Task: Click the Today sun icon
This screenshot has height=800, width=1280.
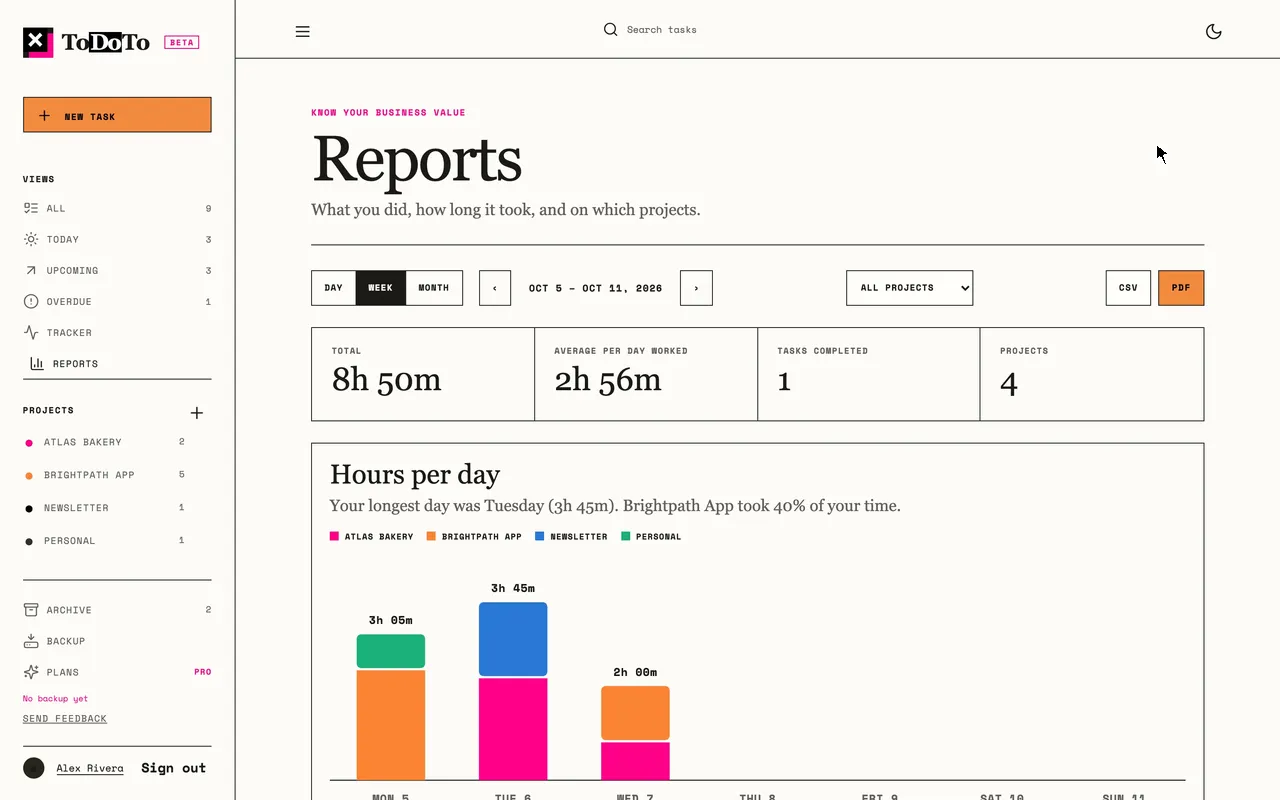Action: tap(31, 239)
